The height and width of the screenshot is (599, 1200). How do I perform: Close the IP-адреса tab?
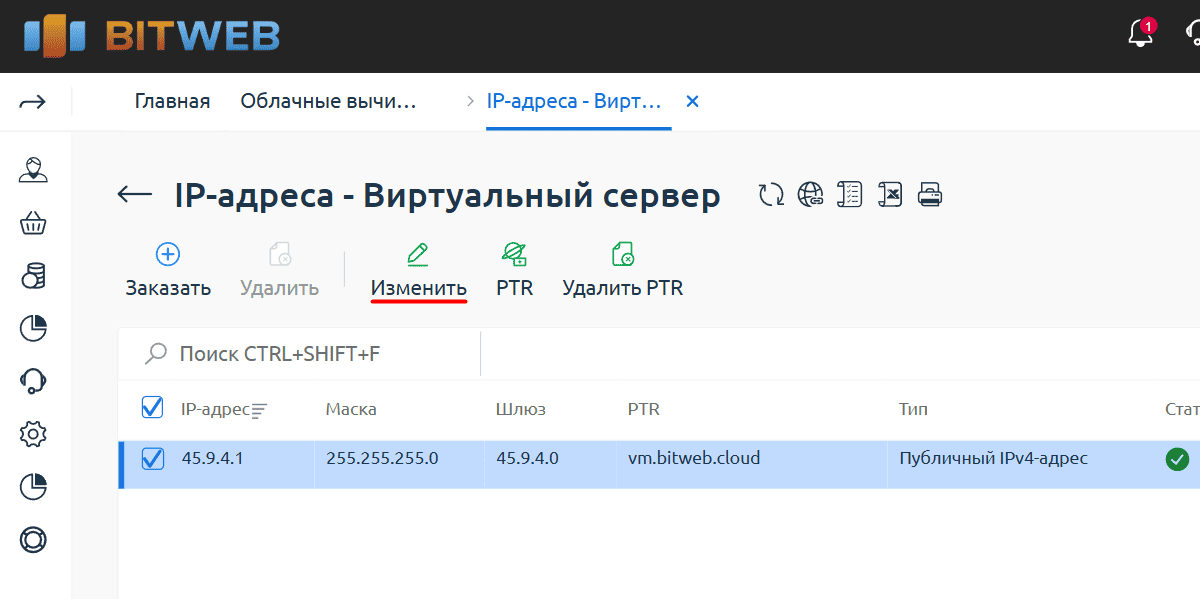point(692,102)
